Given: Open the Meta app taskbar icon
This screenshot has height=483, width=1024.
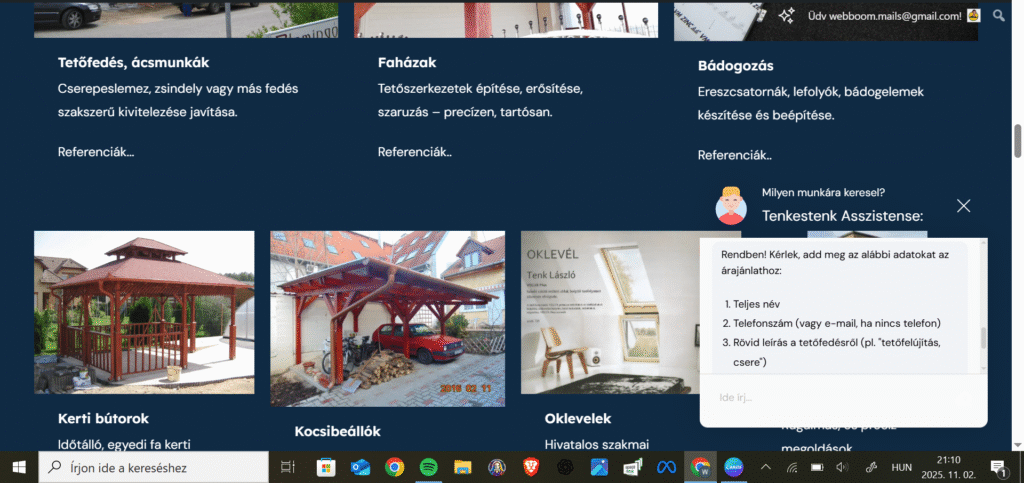Looking at the screenshot, I should coord(665,467).
